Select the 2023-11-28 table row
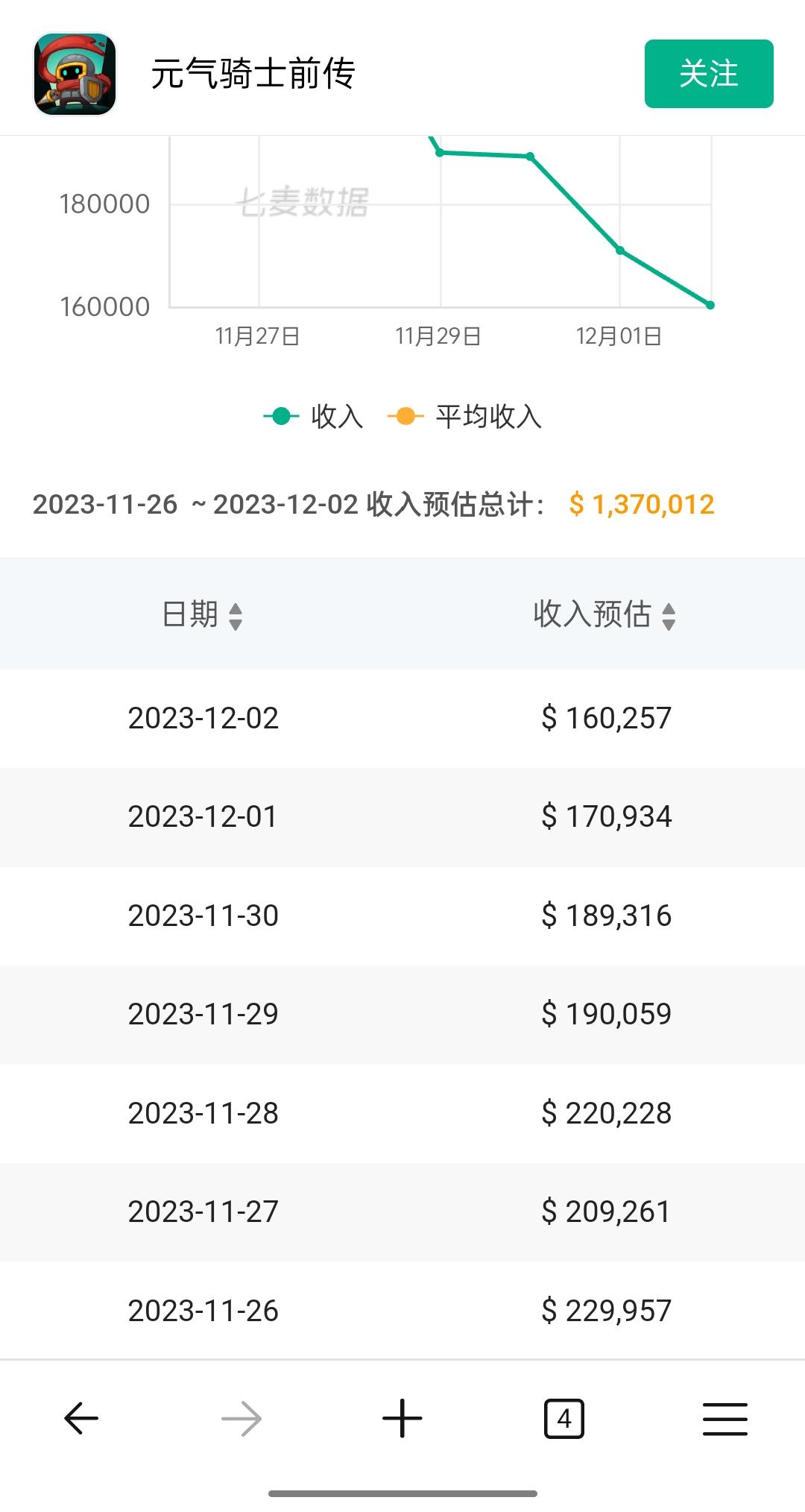The height and width of the screenshot is (1512, 805). (x=402, y=1113)
